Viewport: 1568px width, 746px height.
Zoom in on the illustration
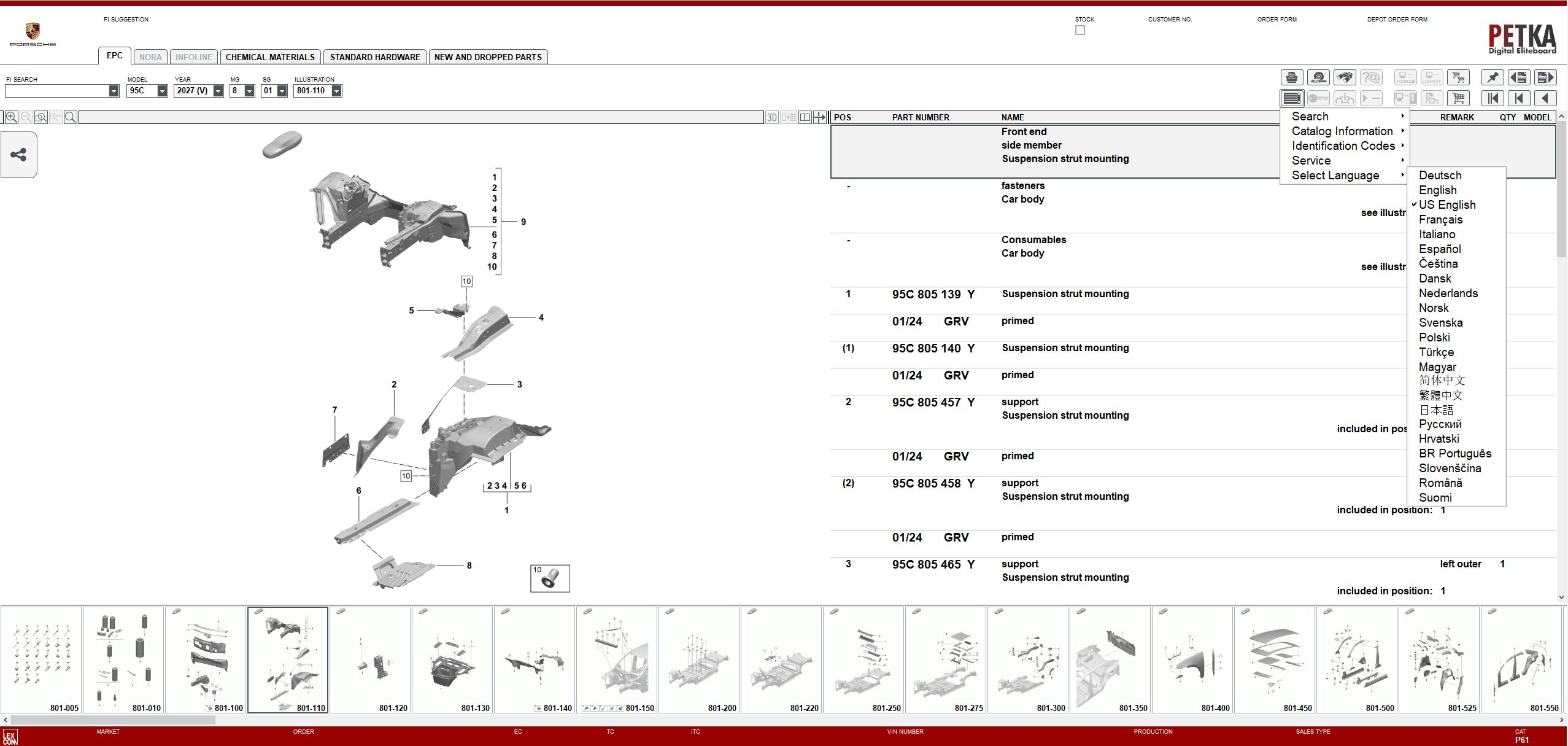tap(11, 117)
